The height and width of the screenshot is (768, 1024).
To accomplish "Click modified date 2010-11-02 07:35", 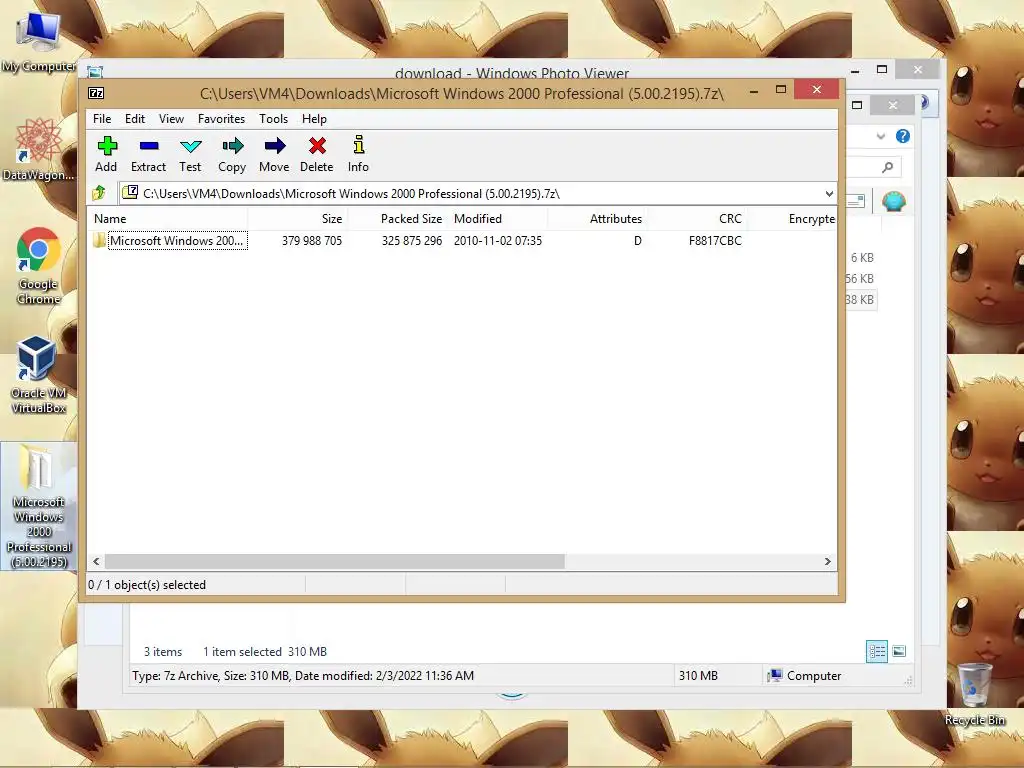I will point(498,240).
